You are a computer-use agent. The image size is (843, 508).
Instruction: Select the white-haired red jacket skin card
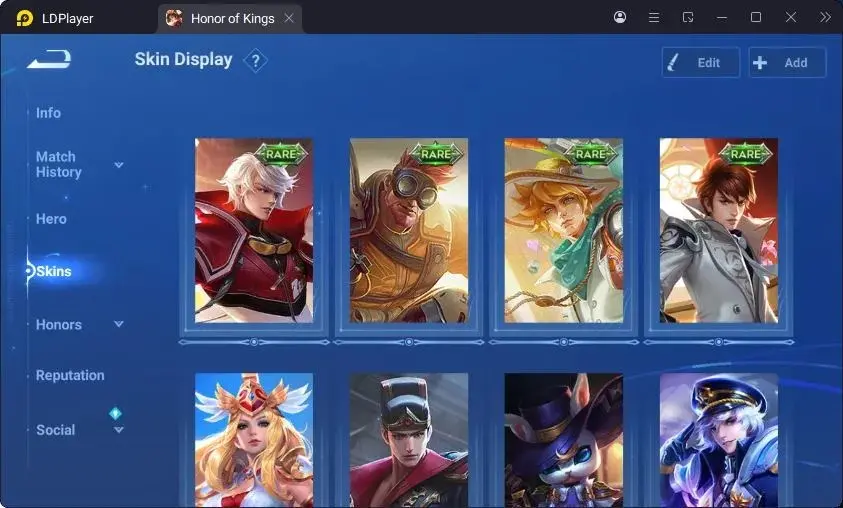tap(254, 231)
